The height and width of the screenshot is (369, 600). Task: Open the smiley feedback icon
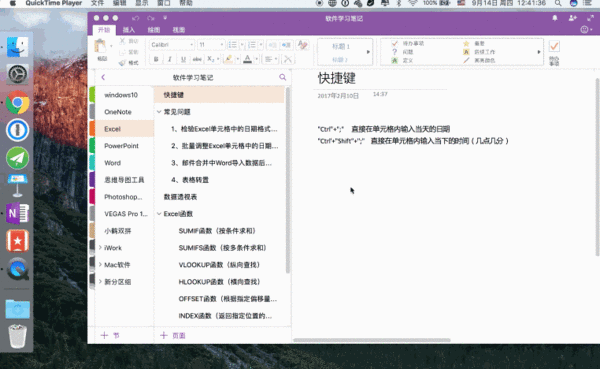click(x=584, y=29)
